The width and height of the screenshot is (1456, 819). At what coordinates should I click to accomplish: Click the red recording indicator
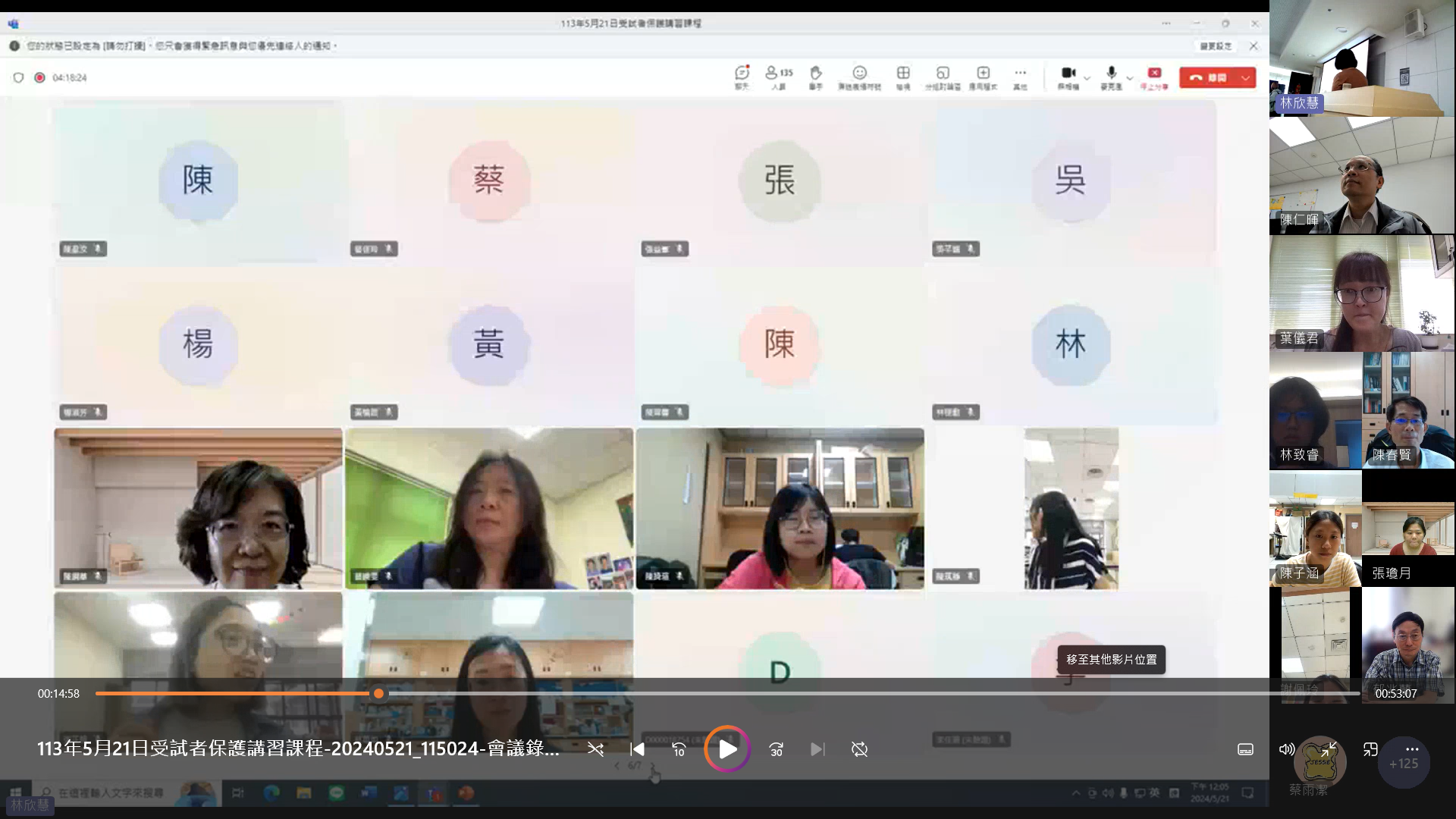(39, 77)
